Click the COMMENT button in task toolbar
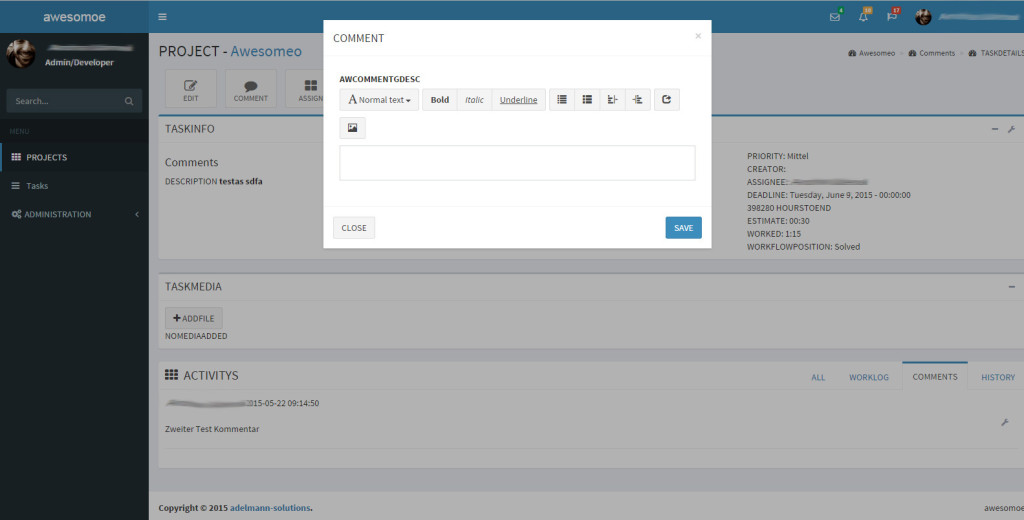The height and width of the screenshot is (520, 1024). tap(251, 89)
